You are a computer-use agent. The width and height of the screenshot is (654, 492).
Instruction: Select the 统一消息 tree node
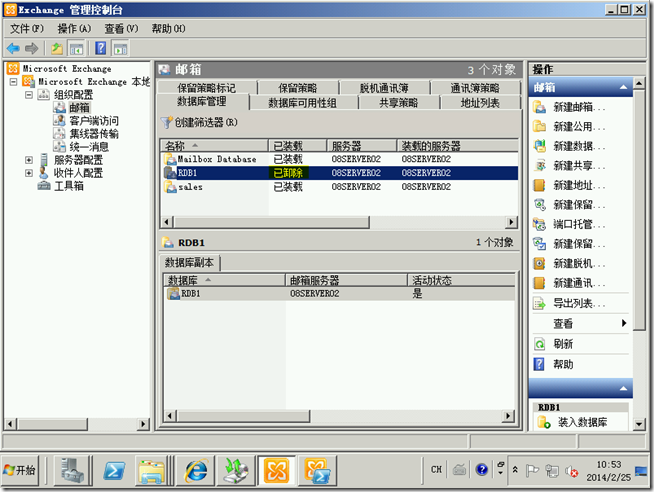[x=89, y=147]
